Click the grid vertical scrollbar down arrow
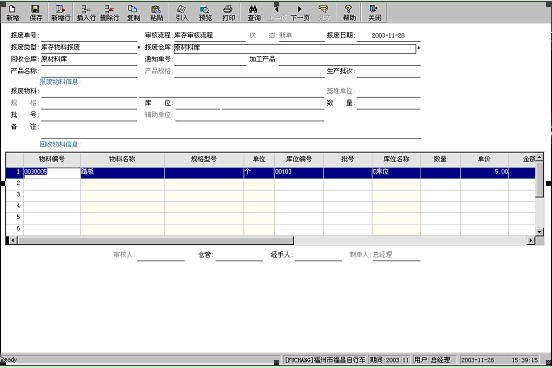This screenshot has height=368, width=552. 539,231
